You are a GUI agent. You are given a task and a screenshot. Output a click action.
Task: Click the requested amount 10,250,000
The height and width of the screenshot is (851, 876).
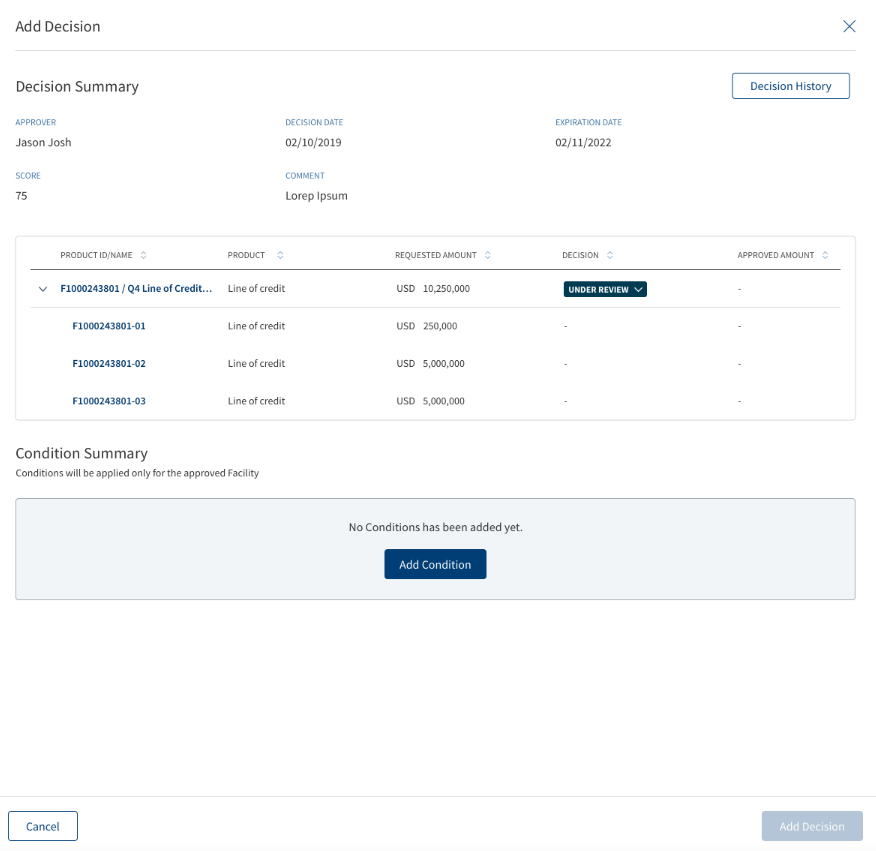(x=446, y=288)
